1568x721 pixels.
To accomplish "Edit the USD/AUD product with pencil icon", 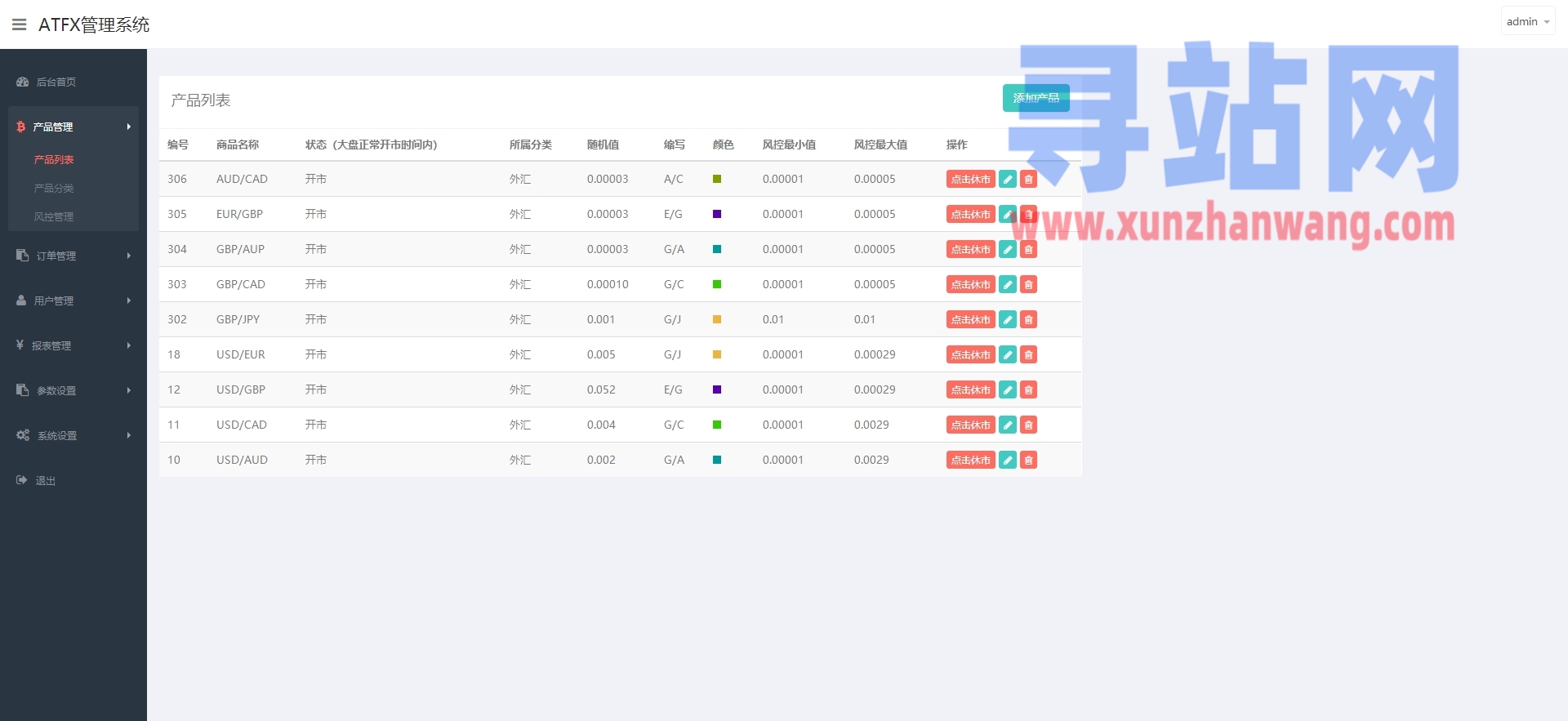I will [1008, 460].
